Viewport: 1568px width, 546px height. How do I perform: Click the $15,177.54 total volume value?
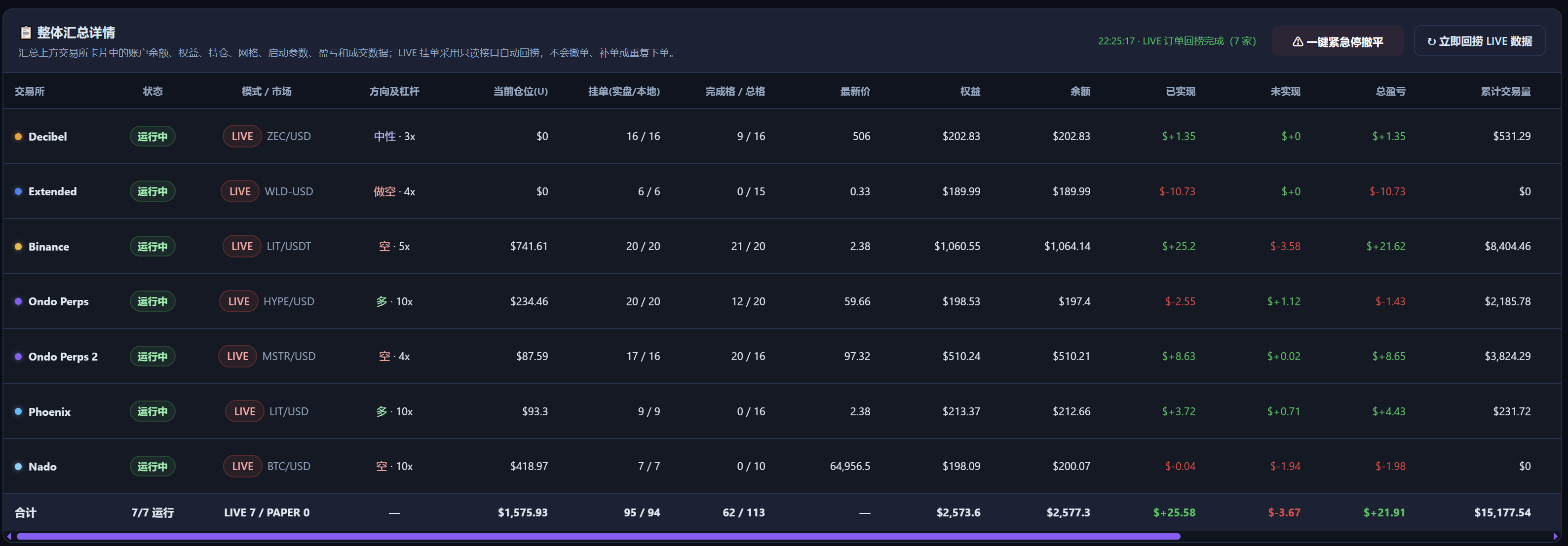(x=1502, y=512)
